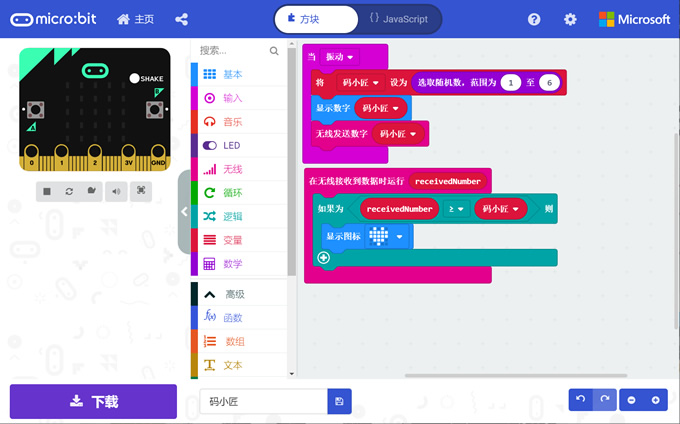Click the share project icon
Image resolution: width=680 pixels, height=424 pixels.
[x=181, y=19]
